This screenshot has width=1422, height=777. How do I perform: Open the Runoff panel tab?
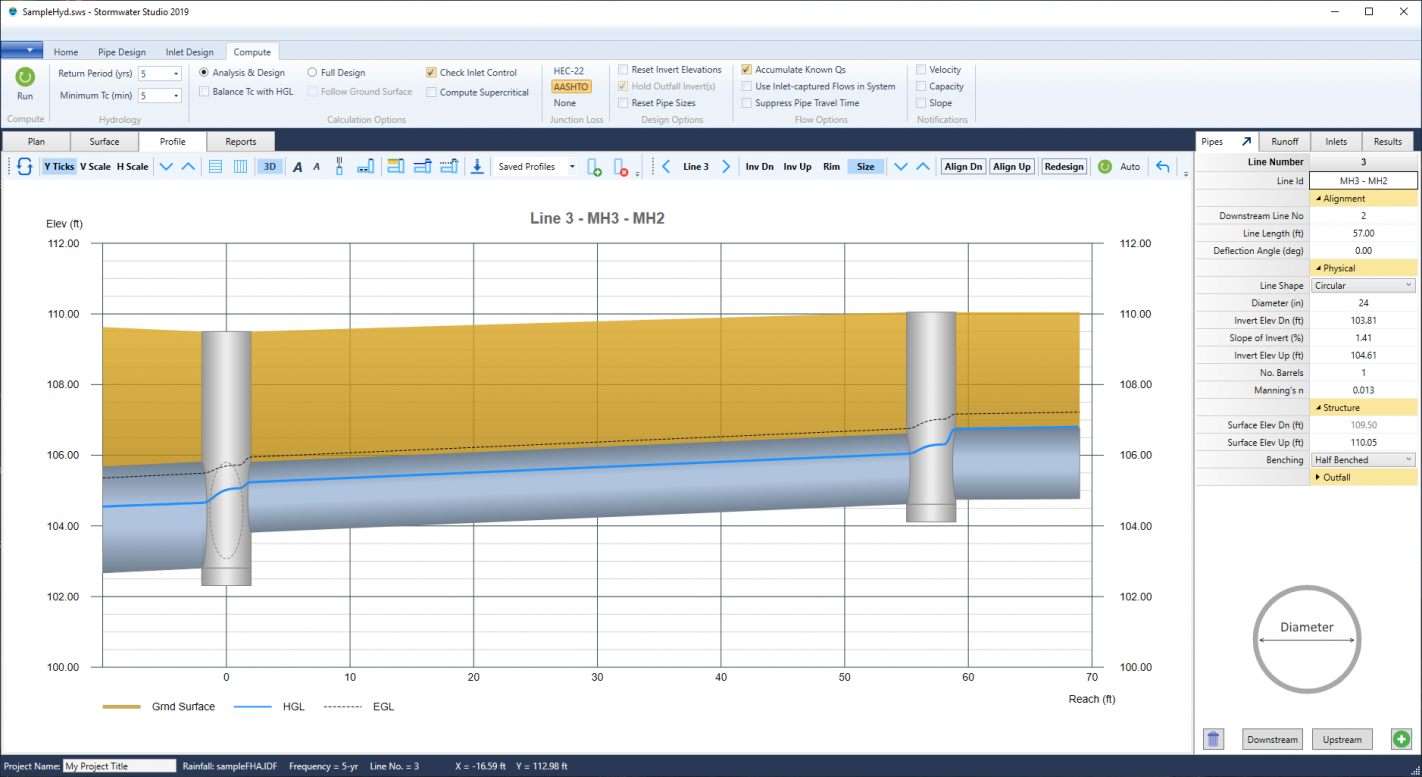(1284, 141)
